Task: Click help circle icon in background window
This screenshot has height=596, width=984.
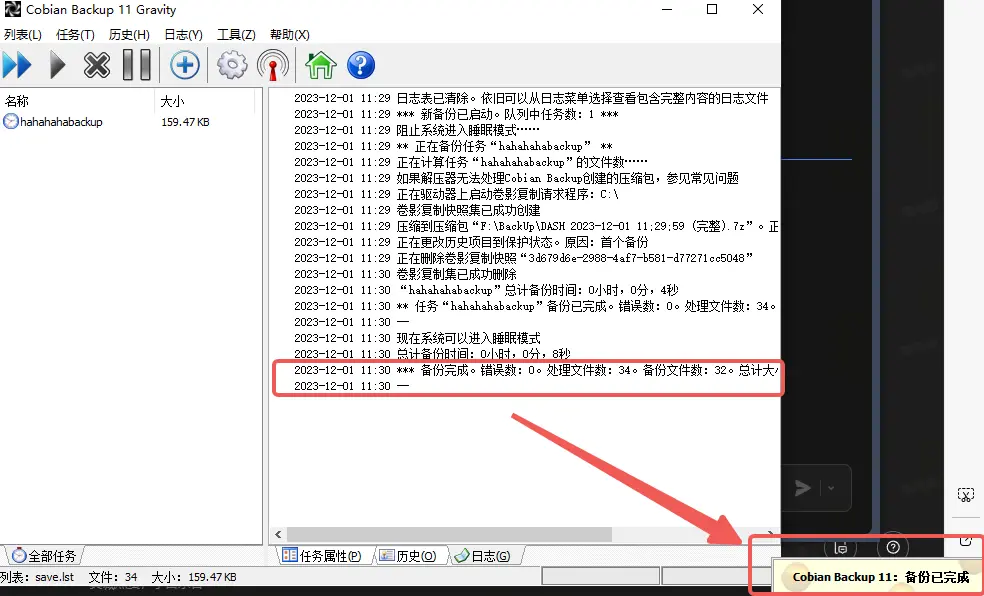Action: click(893, 548)
